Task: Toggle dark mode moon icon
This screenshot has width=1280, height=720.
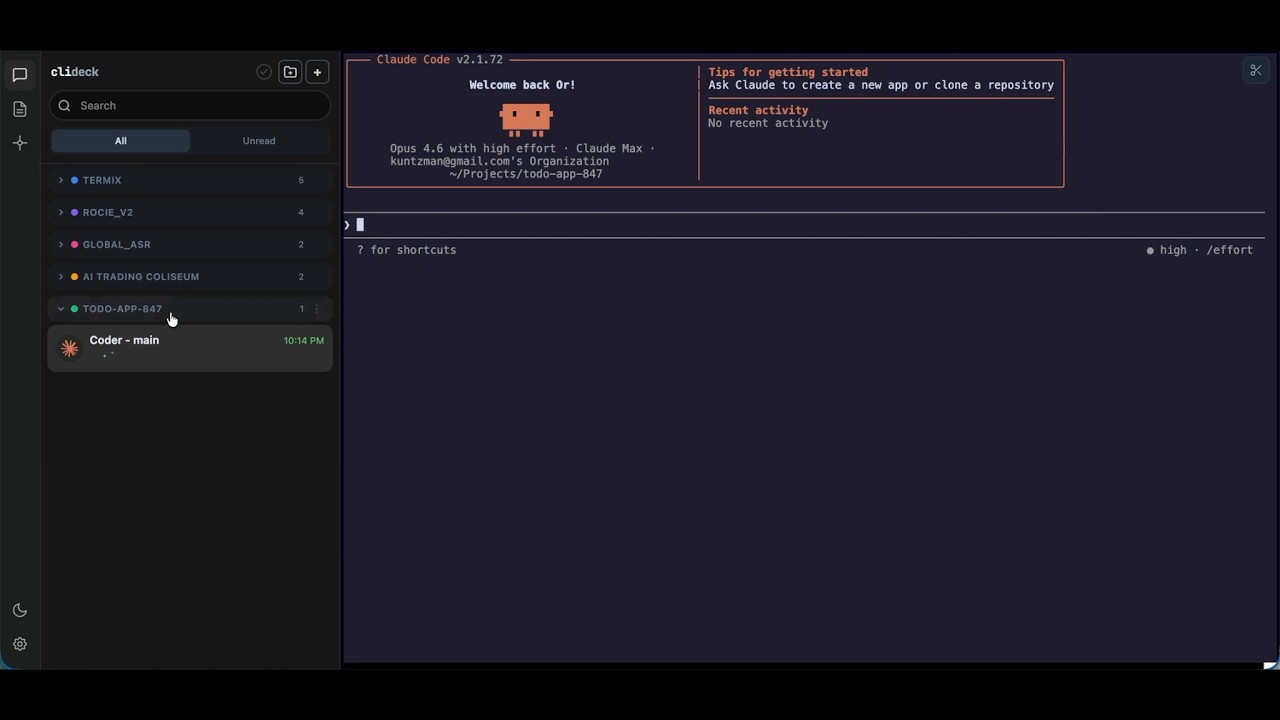Action: [x=19, y=610]
